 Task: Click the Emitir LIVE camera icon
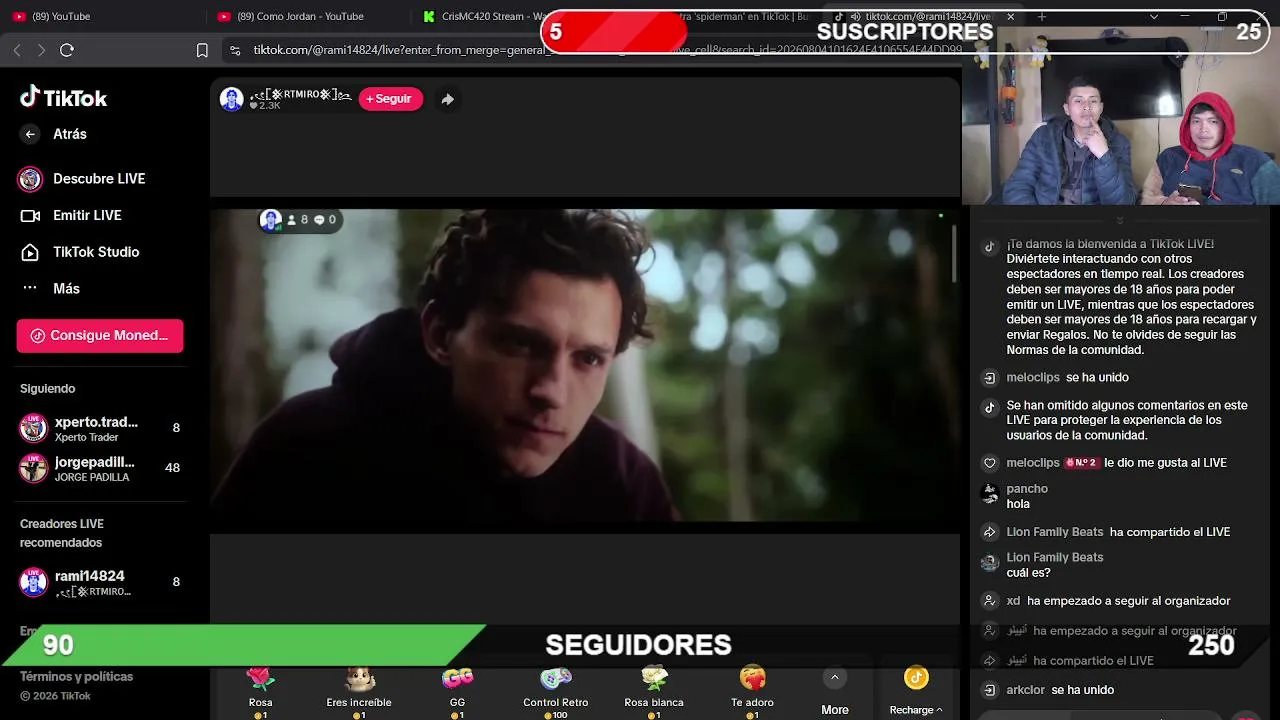(x=31, y=215)
